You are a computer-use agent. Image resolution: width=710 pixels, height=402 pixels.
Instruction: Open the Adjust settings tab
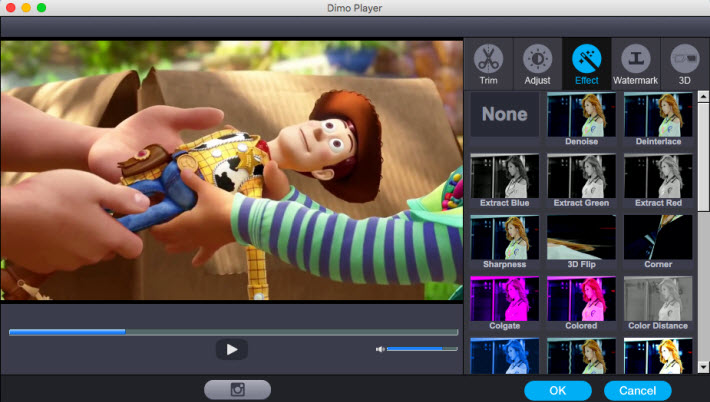pyautogui.click(x=537, y=62)
